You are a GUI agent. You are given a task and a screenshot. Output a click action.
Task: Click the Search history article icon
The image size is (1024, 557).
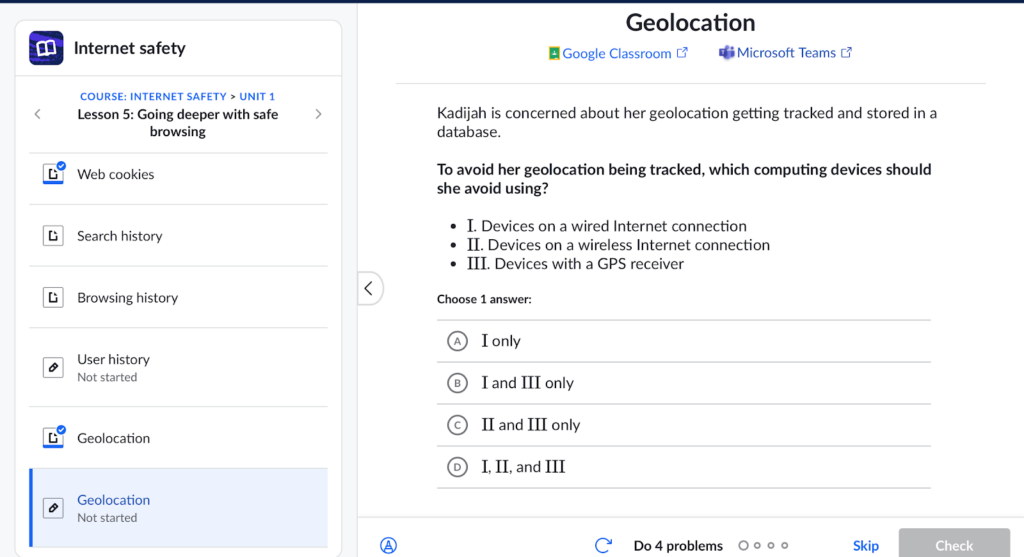[54, 236]
